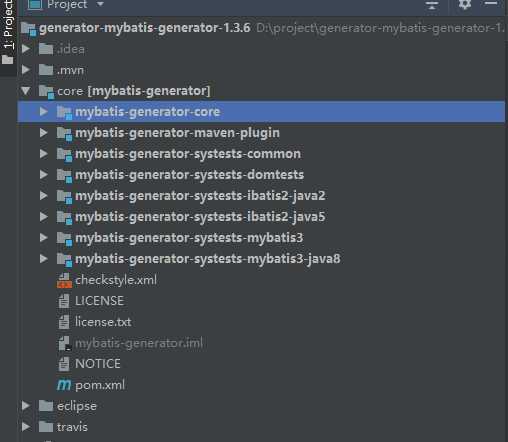The width and height of the screenshot is (508, 442).
Task: Expand mybatis-generator-systests-mybatis3-java8 module
Action: [44, 258]
